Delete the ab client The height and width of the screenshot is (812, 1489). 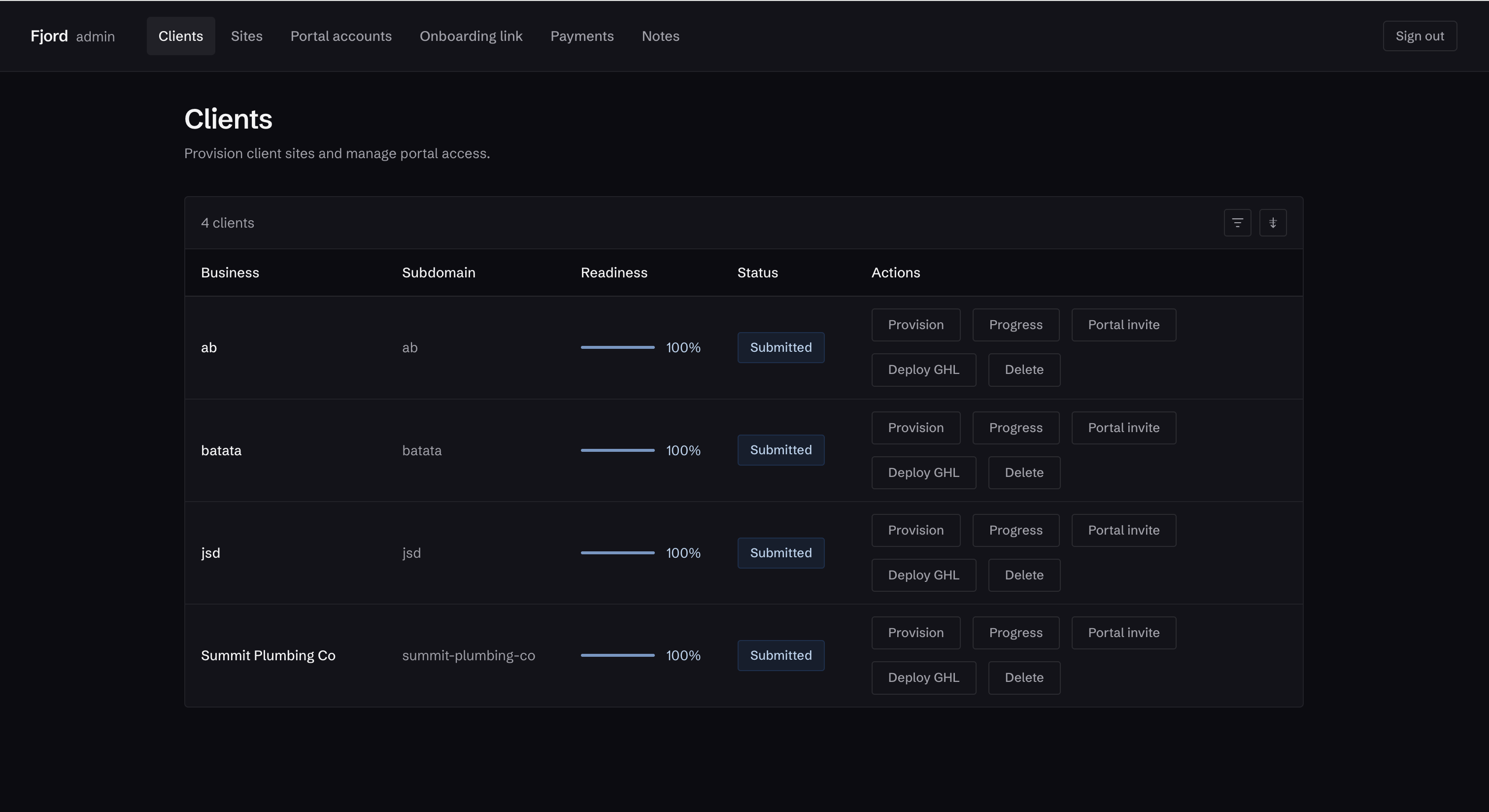click(x=1024, y=370)
